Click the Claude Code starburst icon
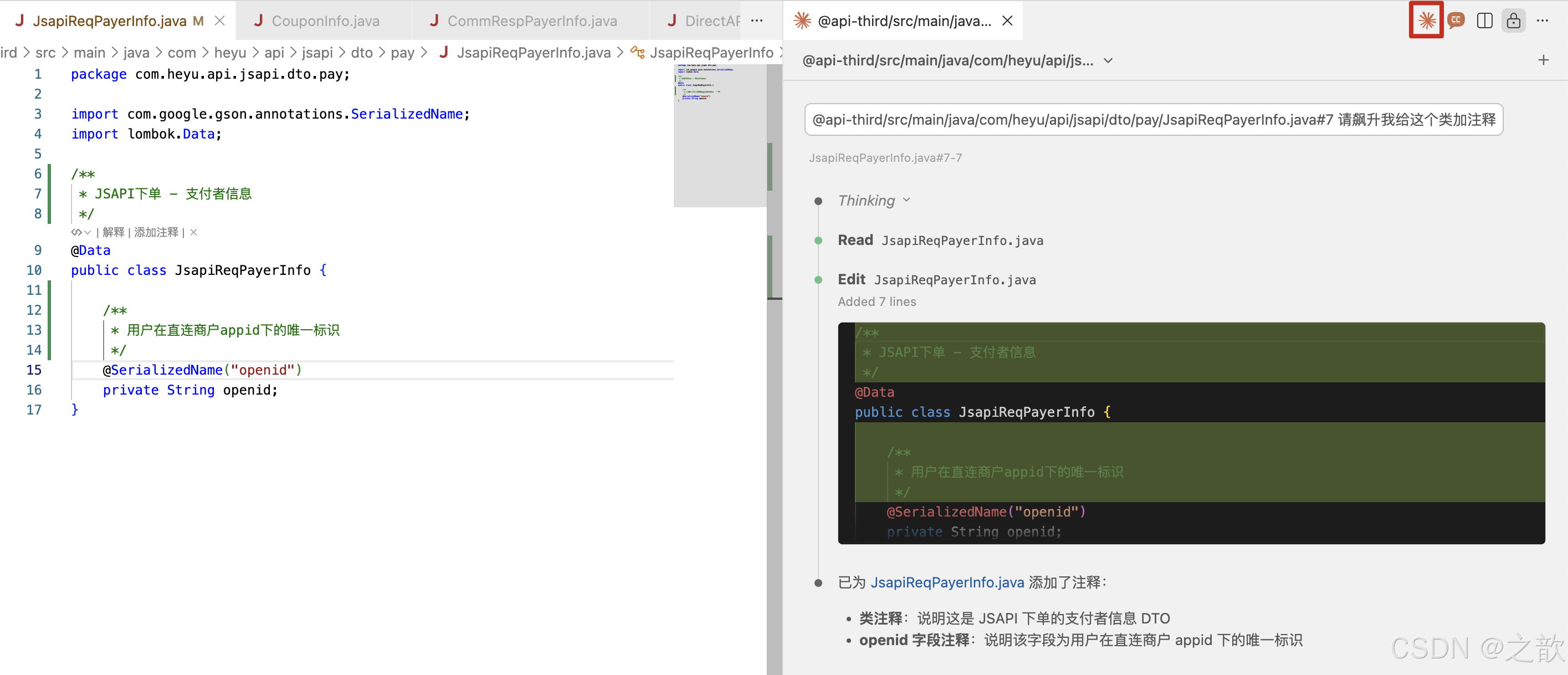Image resolution: width=1568 pixels, height=675 pixels. [x=1426, y=21]
